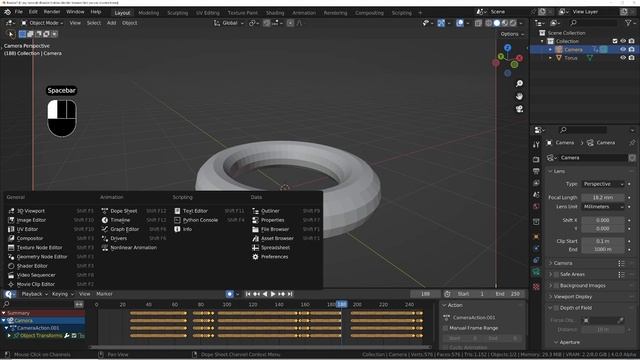Click the Geometry Node Editor icon
Image resolution: width=640 pixels, height=360 pixels.
[x=11, y=257]
